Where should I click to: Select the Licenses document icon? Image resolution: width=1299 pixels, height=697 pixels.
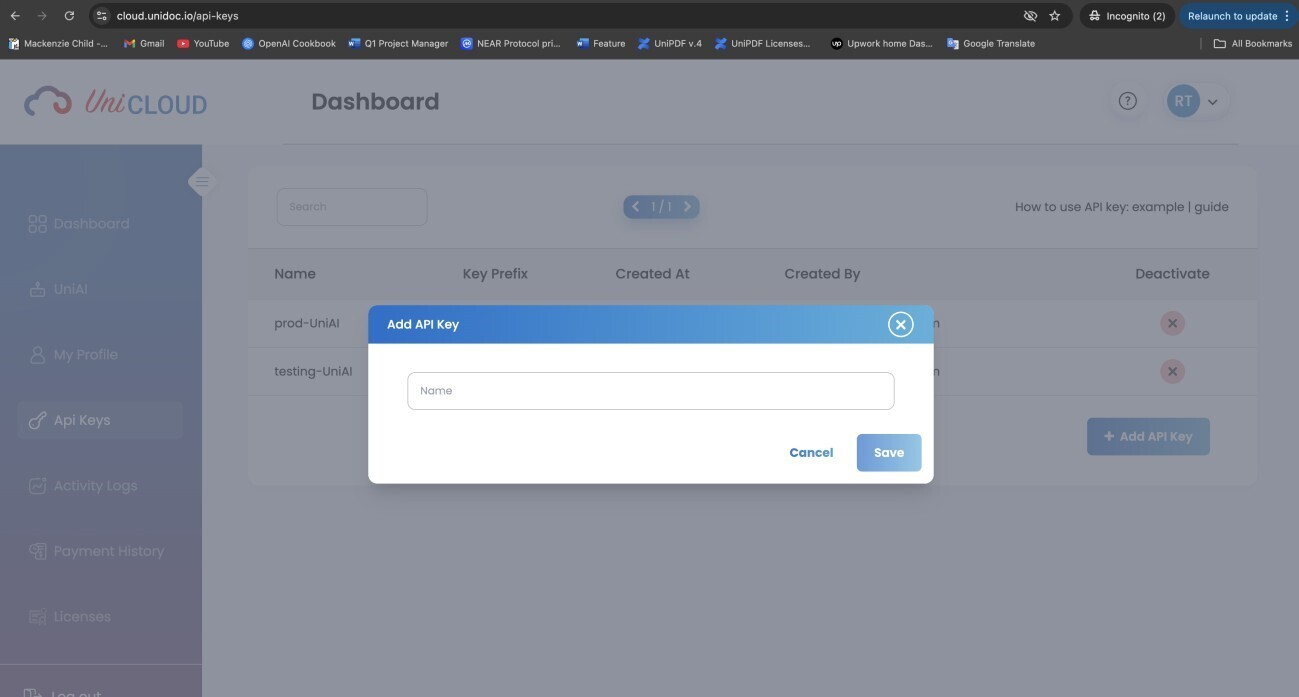37,616
